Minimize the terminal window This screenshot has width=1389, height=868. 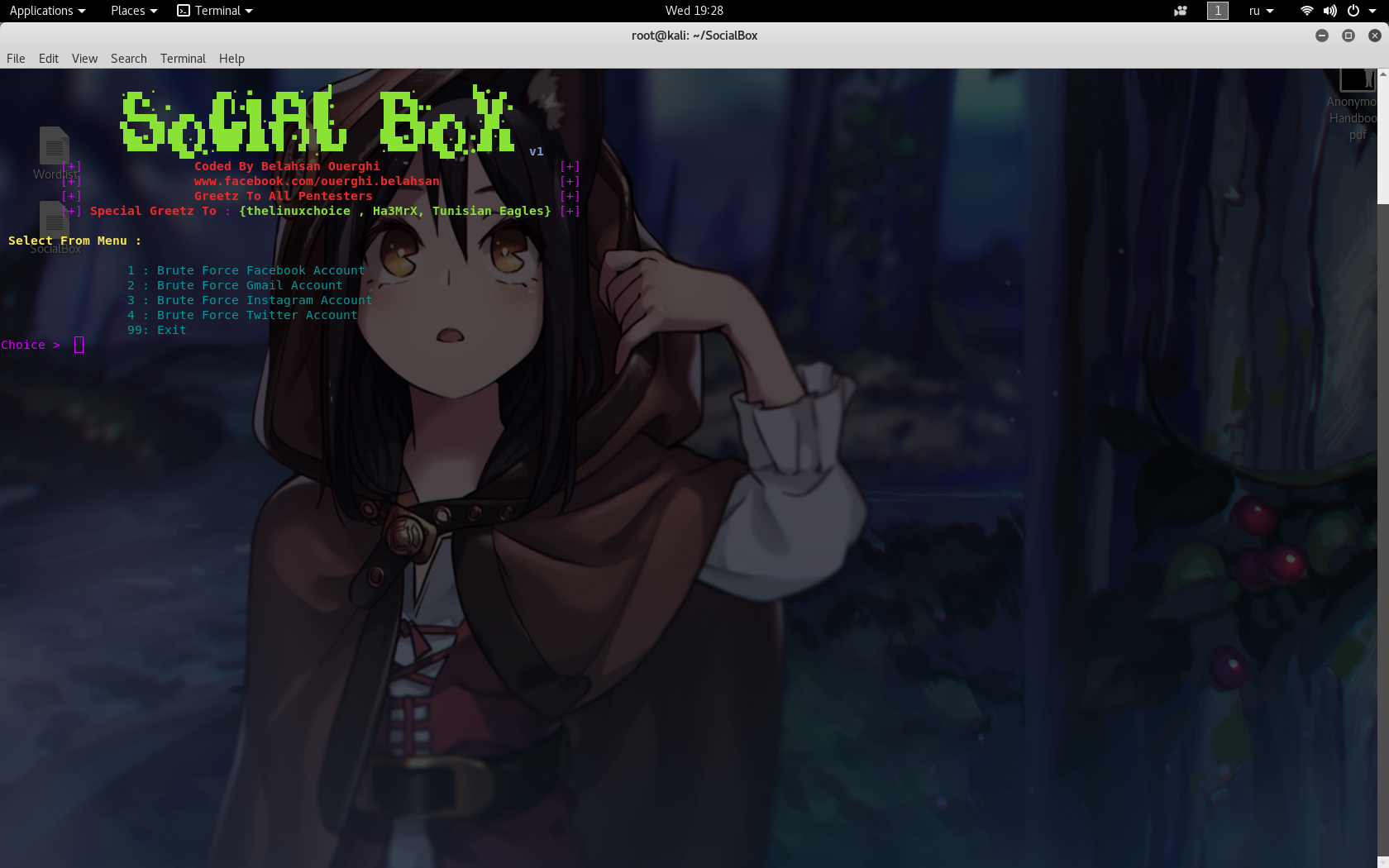pos(1322,36)
